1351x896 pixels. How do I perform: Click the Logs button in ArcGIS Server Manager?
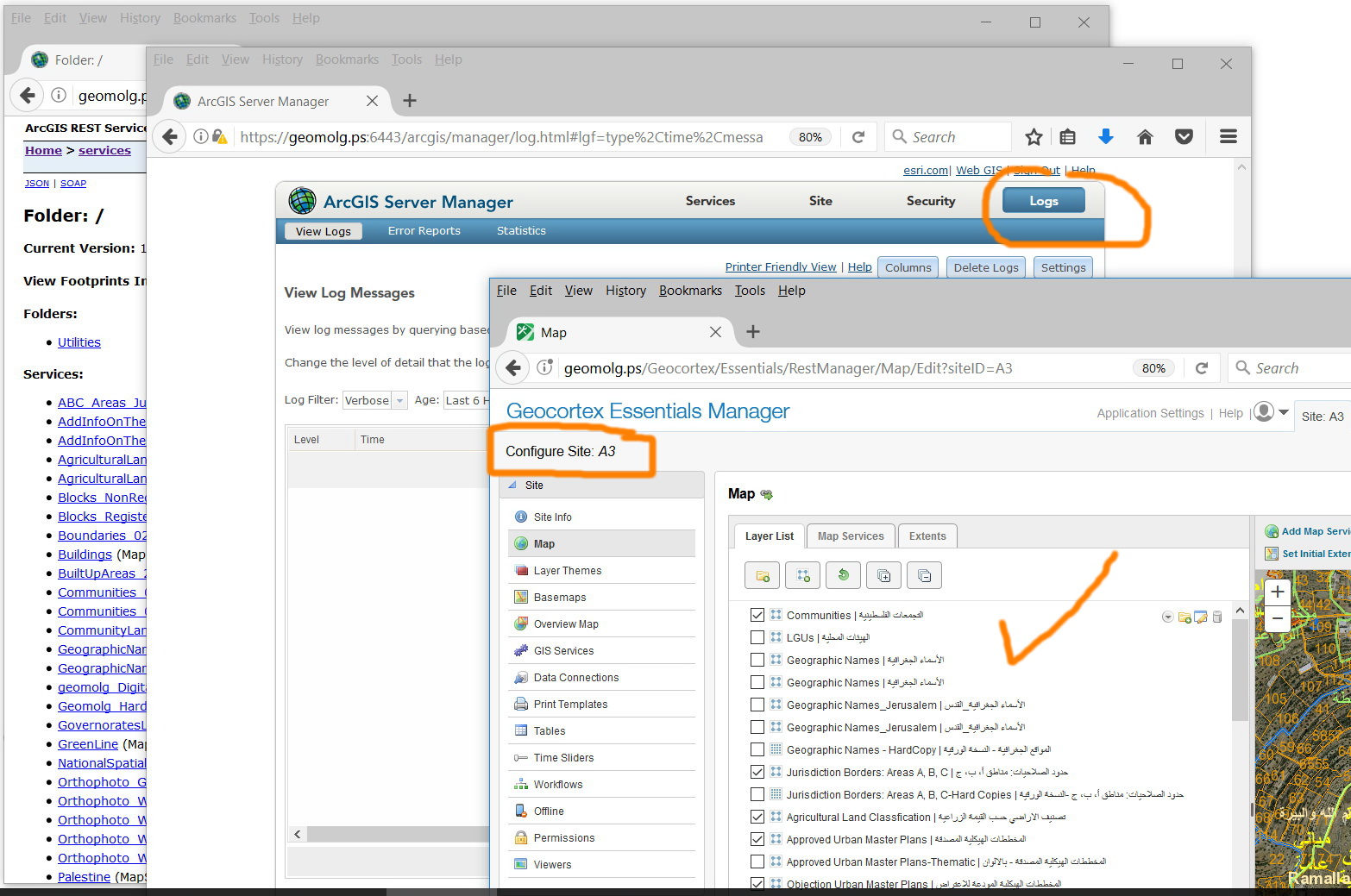click(1043, 201)
